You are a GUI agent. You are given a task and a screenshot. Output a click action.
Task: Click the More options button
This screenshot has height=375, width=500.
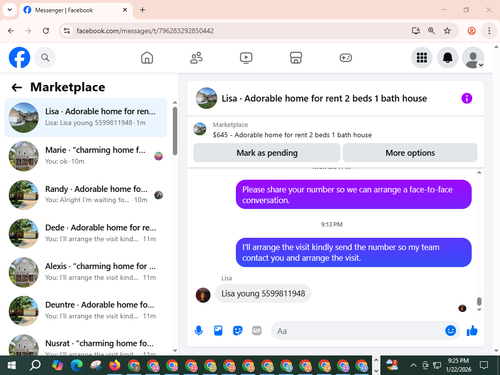(410, 153)
